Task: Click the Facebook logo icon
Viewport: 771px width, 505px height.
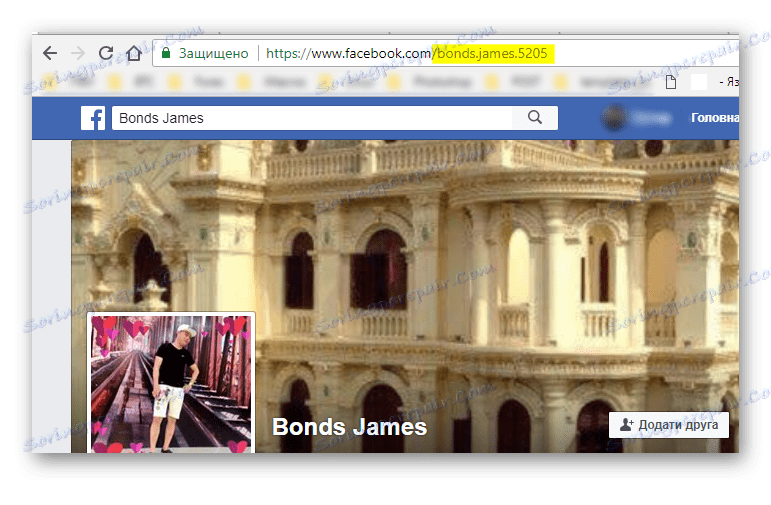Action: pyautogui.click(x=93, y=118)
